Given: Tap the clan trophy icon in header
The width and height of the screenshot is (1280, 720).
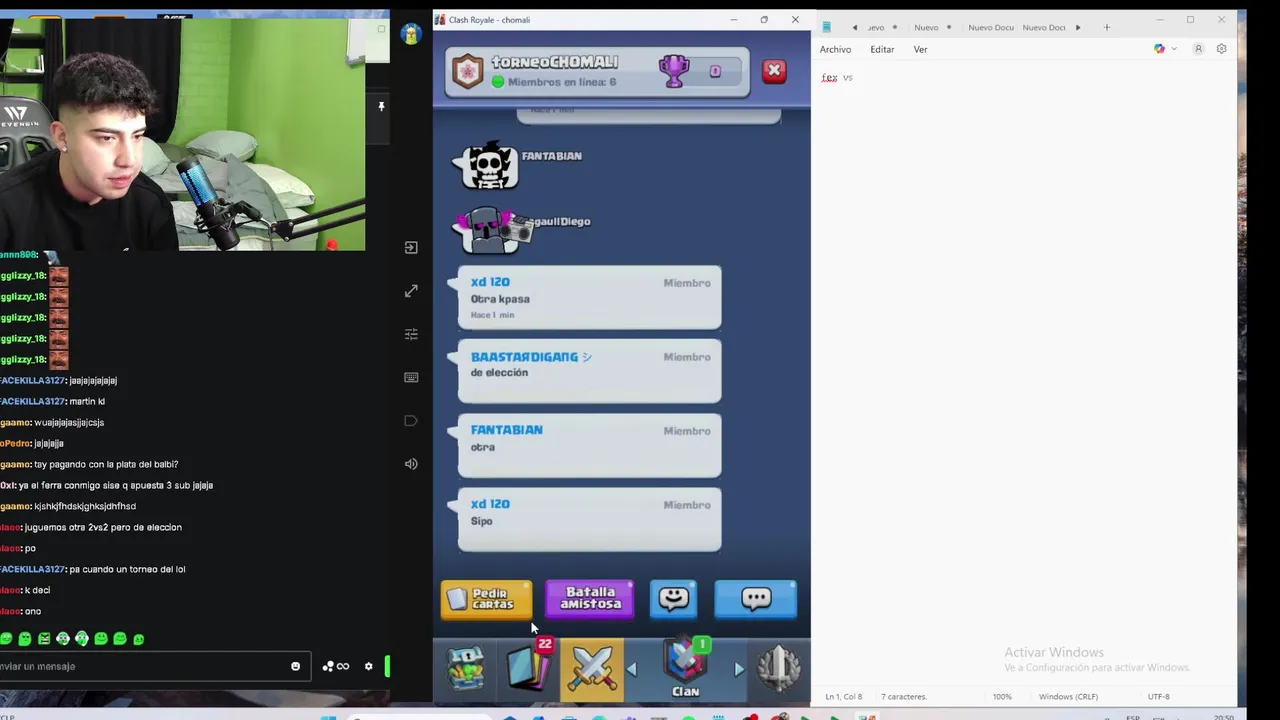Looking at the screenshot, I should [674, 71].
